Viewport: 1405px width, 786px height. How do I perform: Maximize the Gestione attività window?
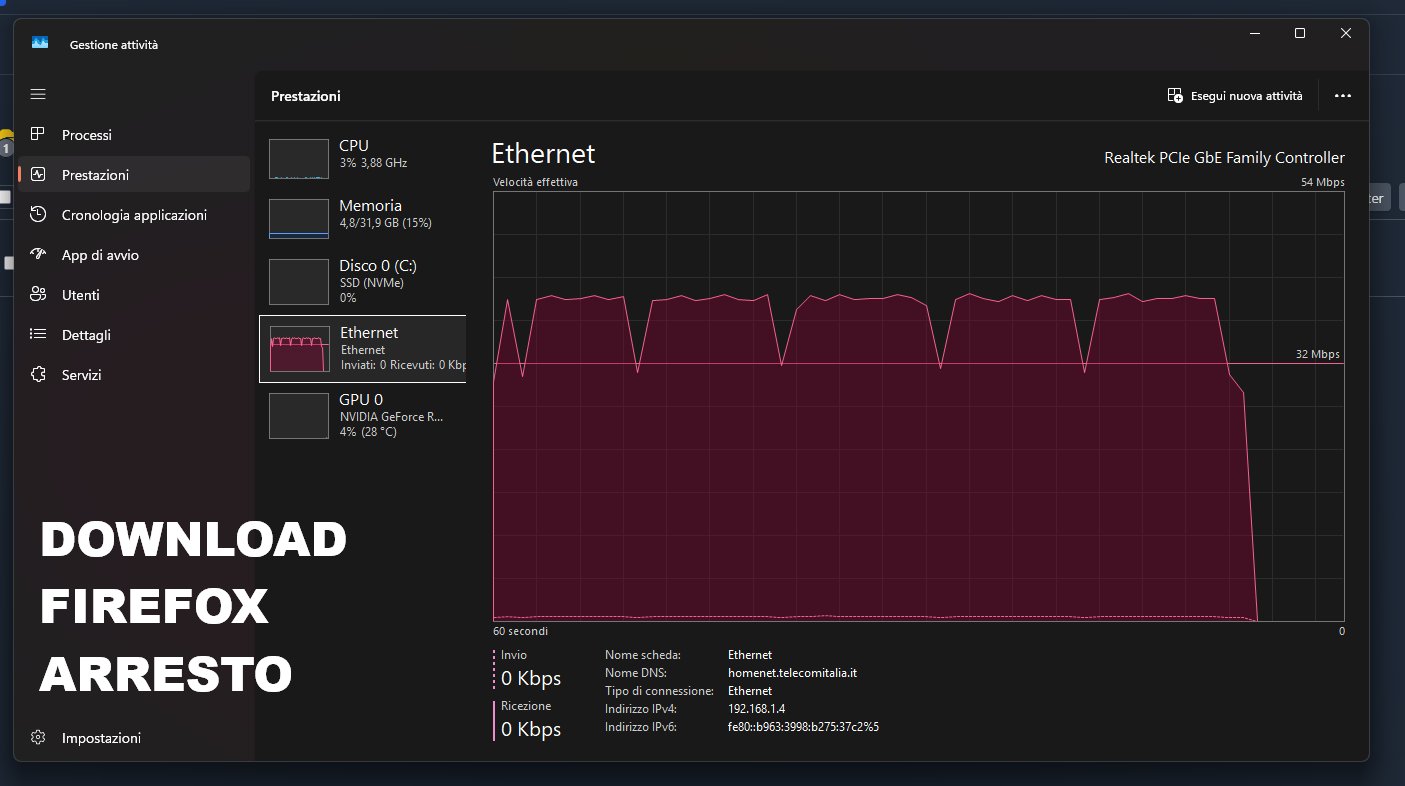(x=1300, y=33)
